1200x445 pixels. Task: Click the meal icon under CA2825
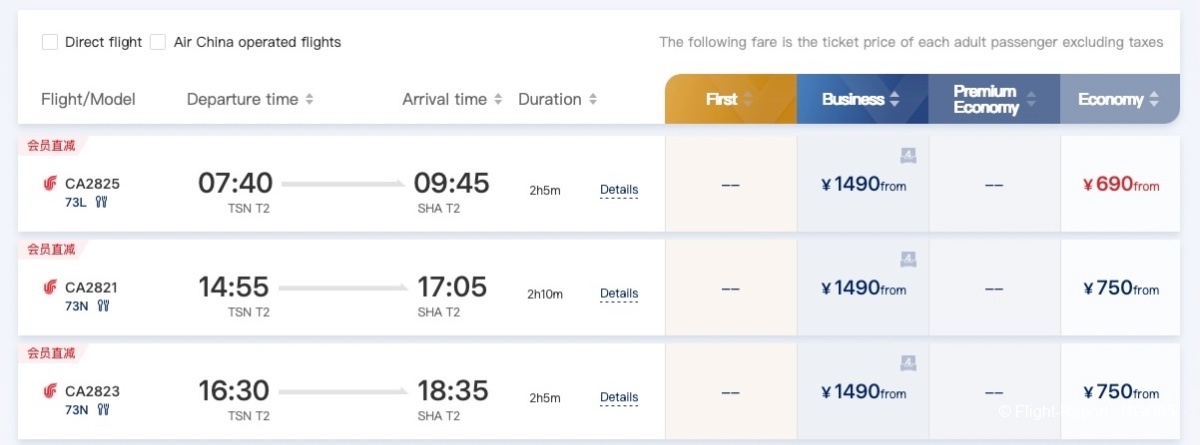coord(101,202)
